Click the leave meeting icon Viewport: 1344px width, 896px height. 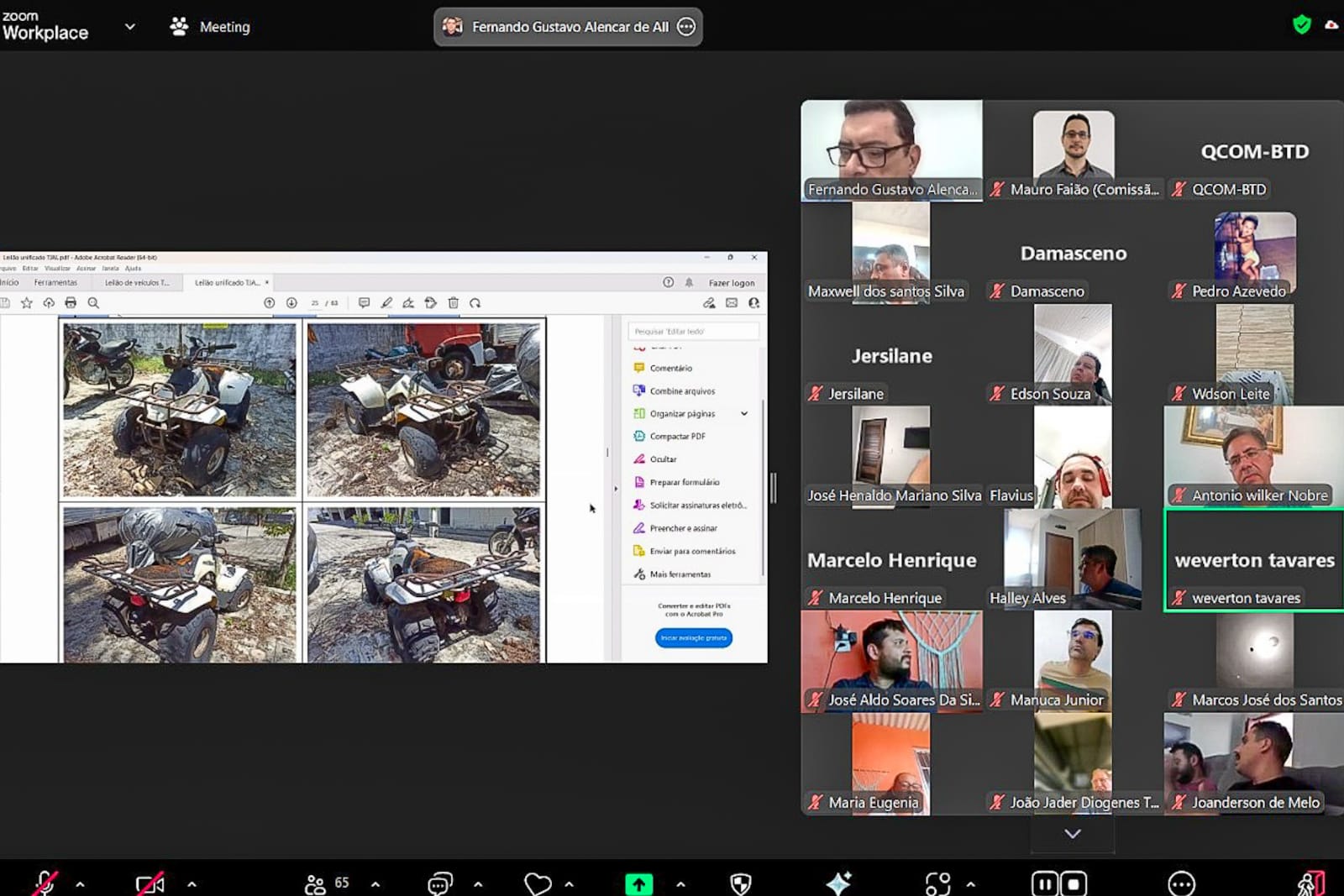pyautogui.click(x=1310, y=883)
